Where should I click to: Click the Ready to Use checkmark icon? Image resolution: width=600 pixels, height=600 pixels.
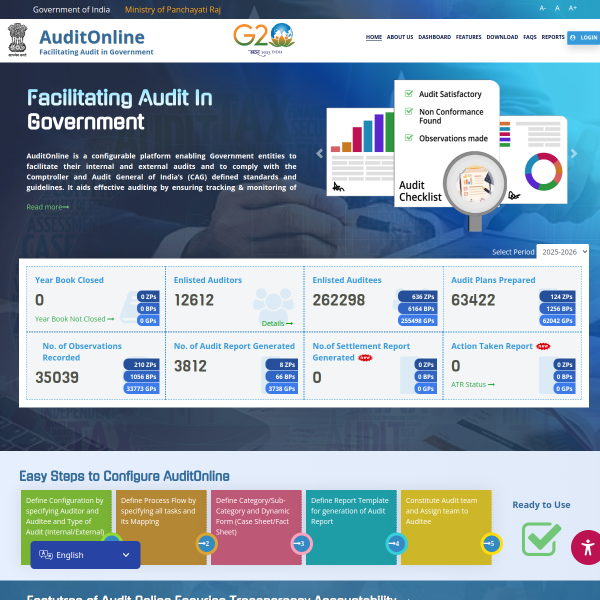click(541, 539)
